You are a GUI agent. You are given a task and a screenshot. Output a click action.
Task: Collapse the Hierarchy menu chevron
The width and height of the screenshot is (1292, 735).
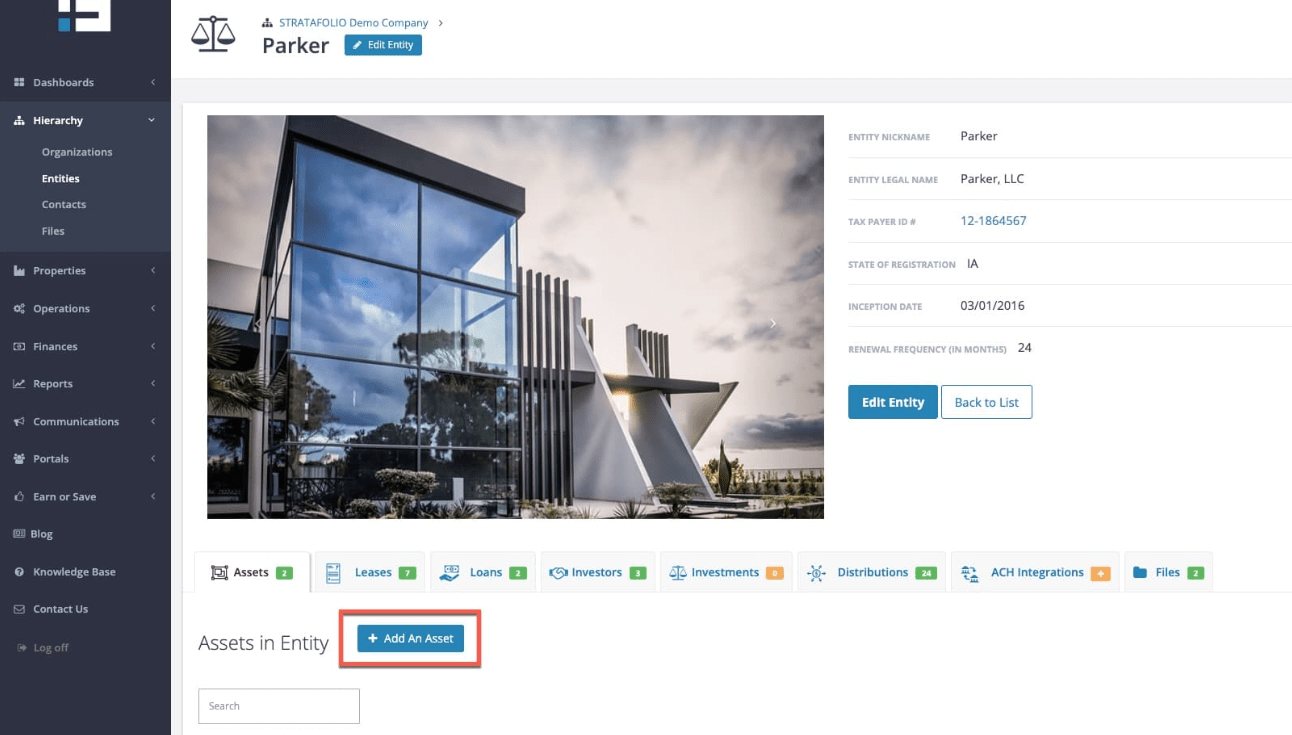(x=152, y=120)
